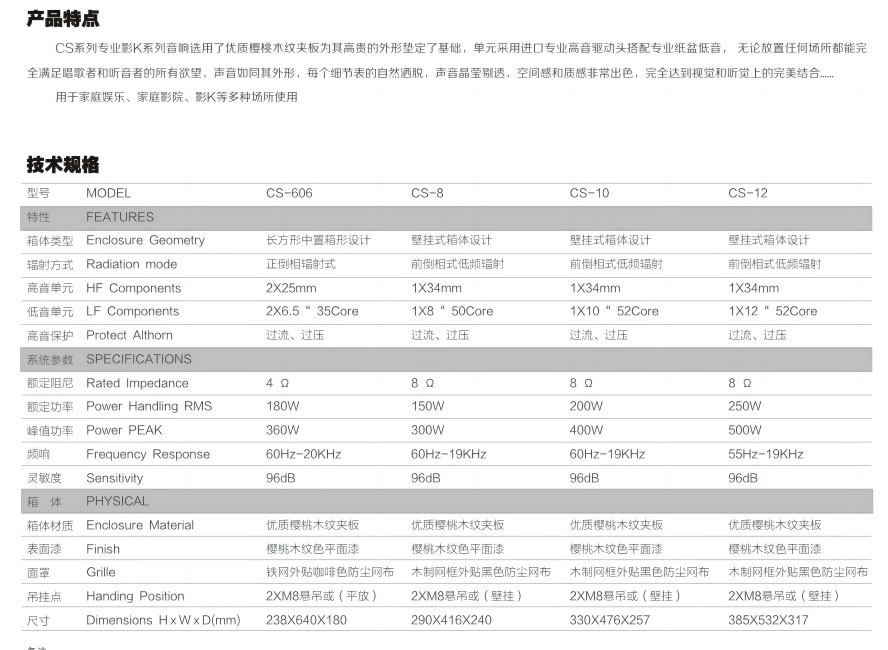Screen dimensions: 888x650
Task: Select the Frequency Response row label
Action: (x=148, y=454)
